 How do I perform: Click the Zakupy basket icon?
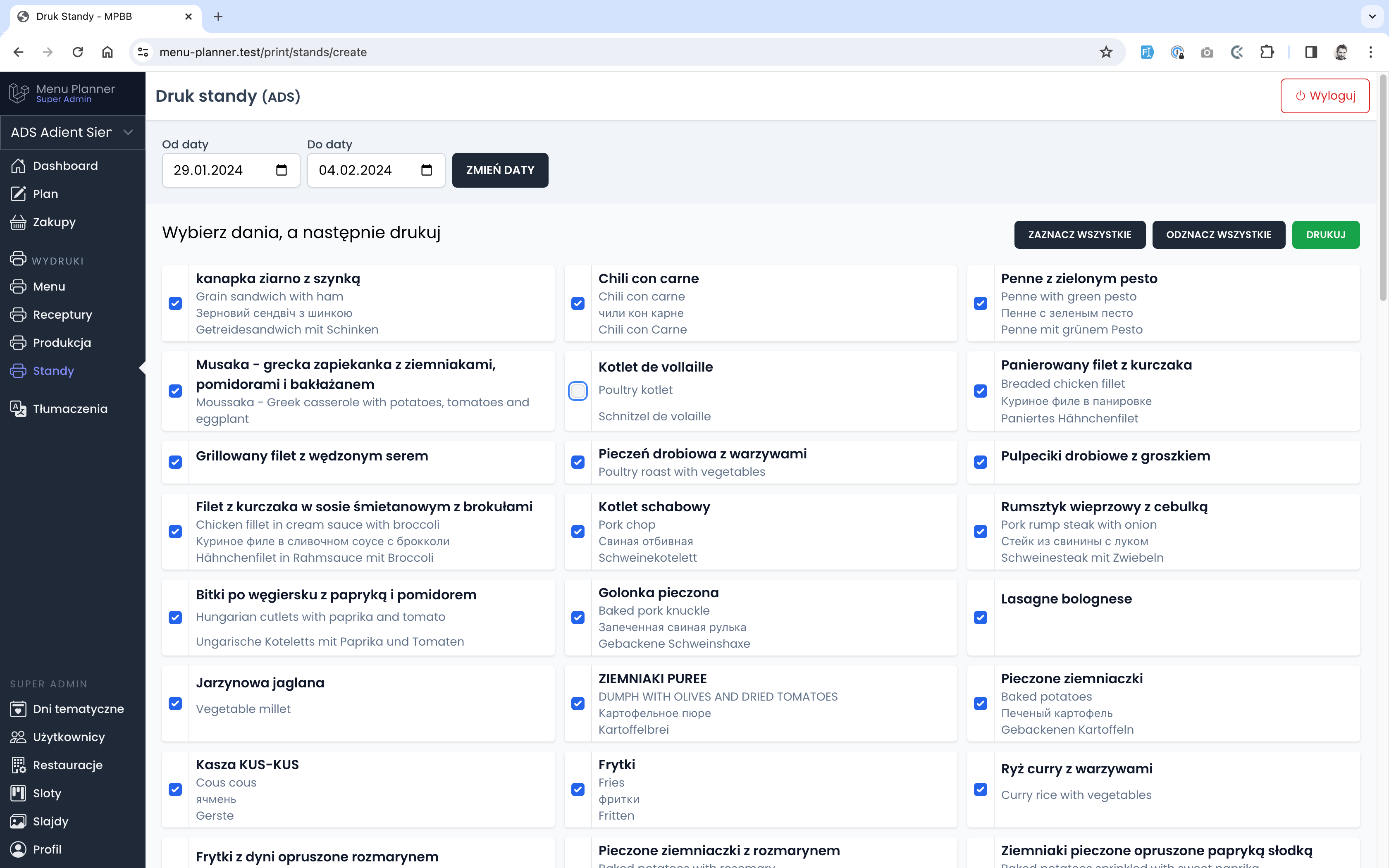18,222
